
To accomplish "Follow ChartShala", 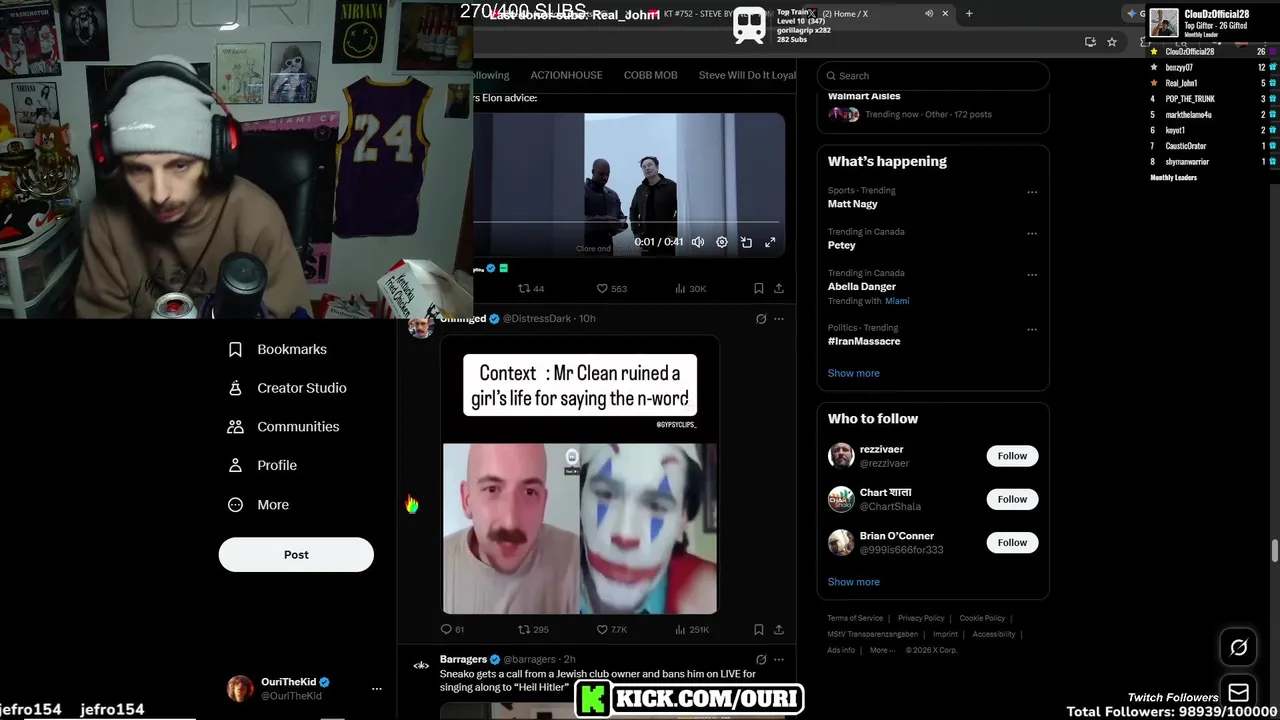I will click(1012, 499).
